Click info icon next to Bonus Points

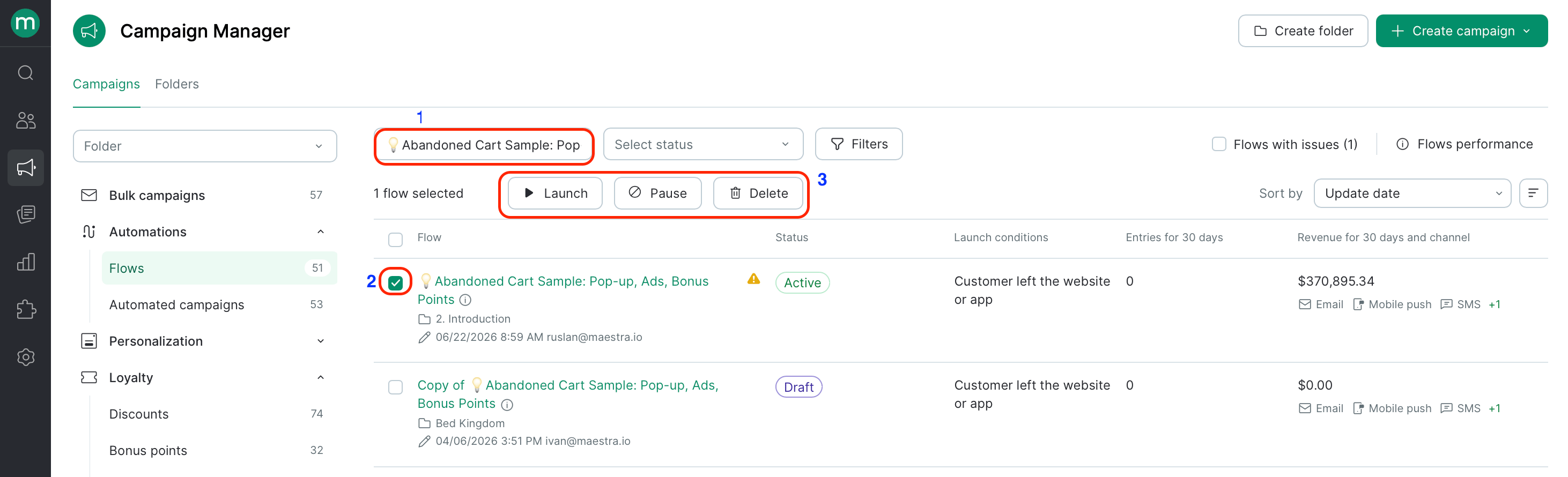[507, 405]
